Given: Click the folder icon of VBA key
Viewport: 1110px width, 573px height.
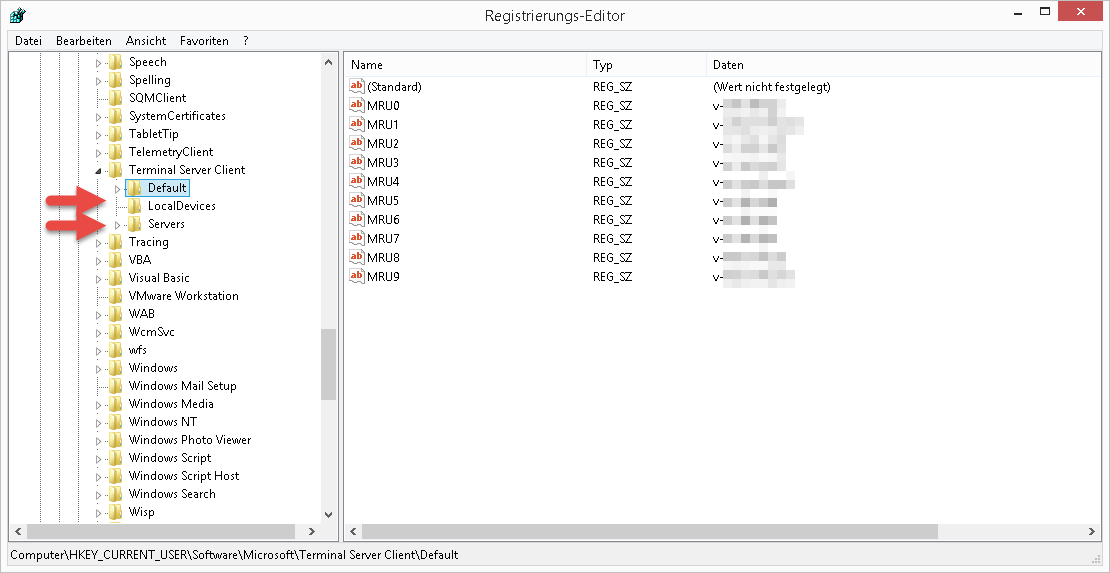Looking at the screenshot, I should coord(115,260).
